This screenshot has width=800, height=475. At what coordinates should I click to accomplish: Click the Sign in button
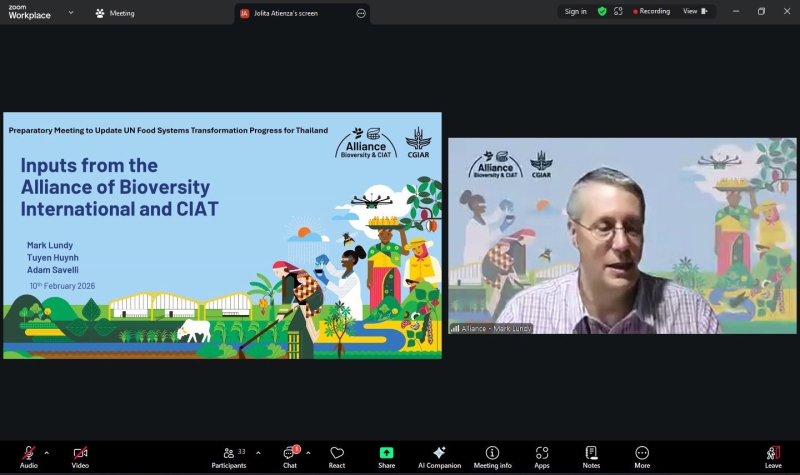click(575, 12)
